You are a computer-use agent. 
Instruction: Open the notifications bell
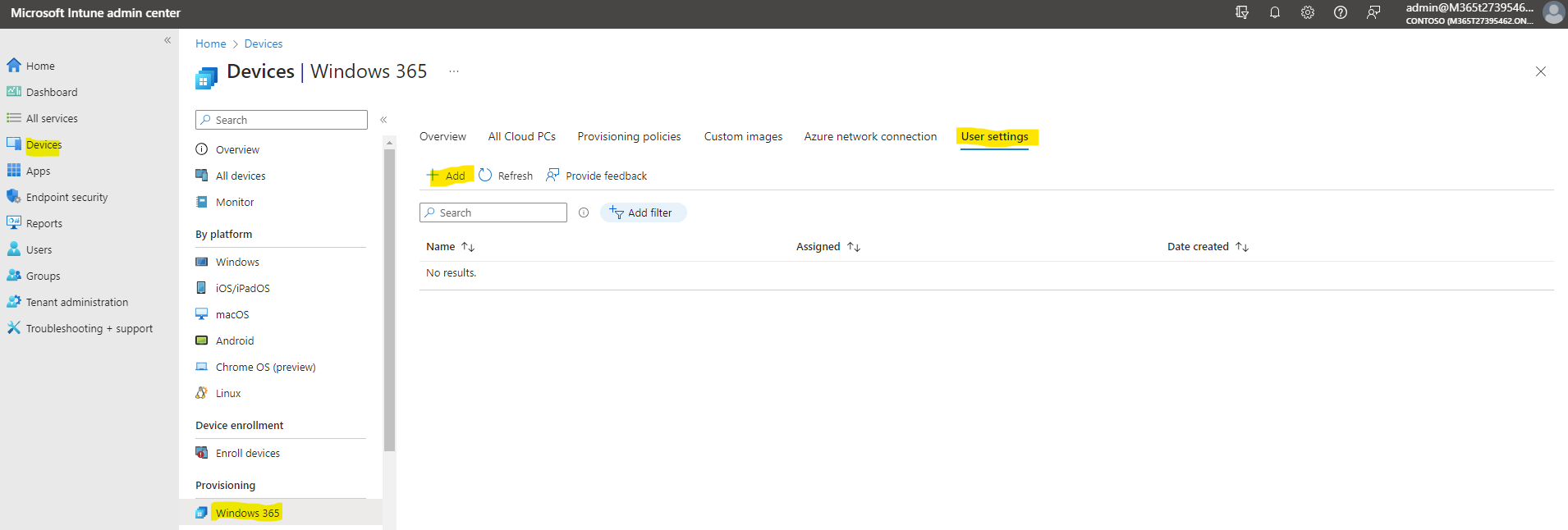[x=1275, y=12]
